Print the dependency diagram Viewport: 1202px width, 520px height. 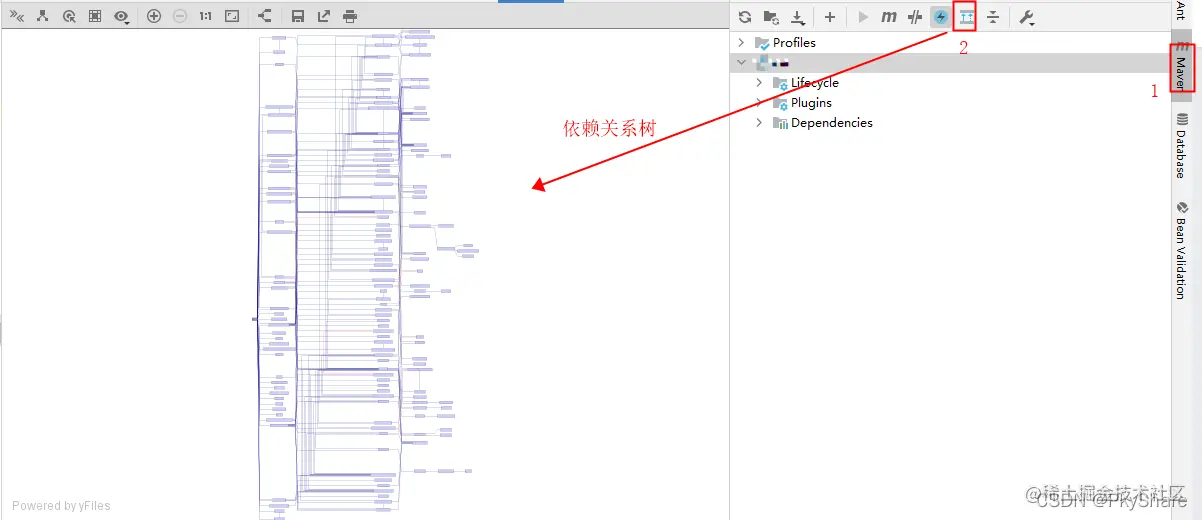349,16
